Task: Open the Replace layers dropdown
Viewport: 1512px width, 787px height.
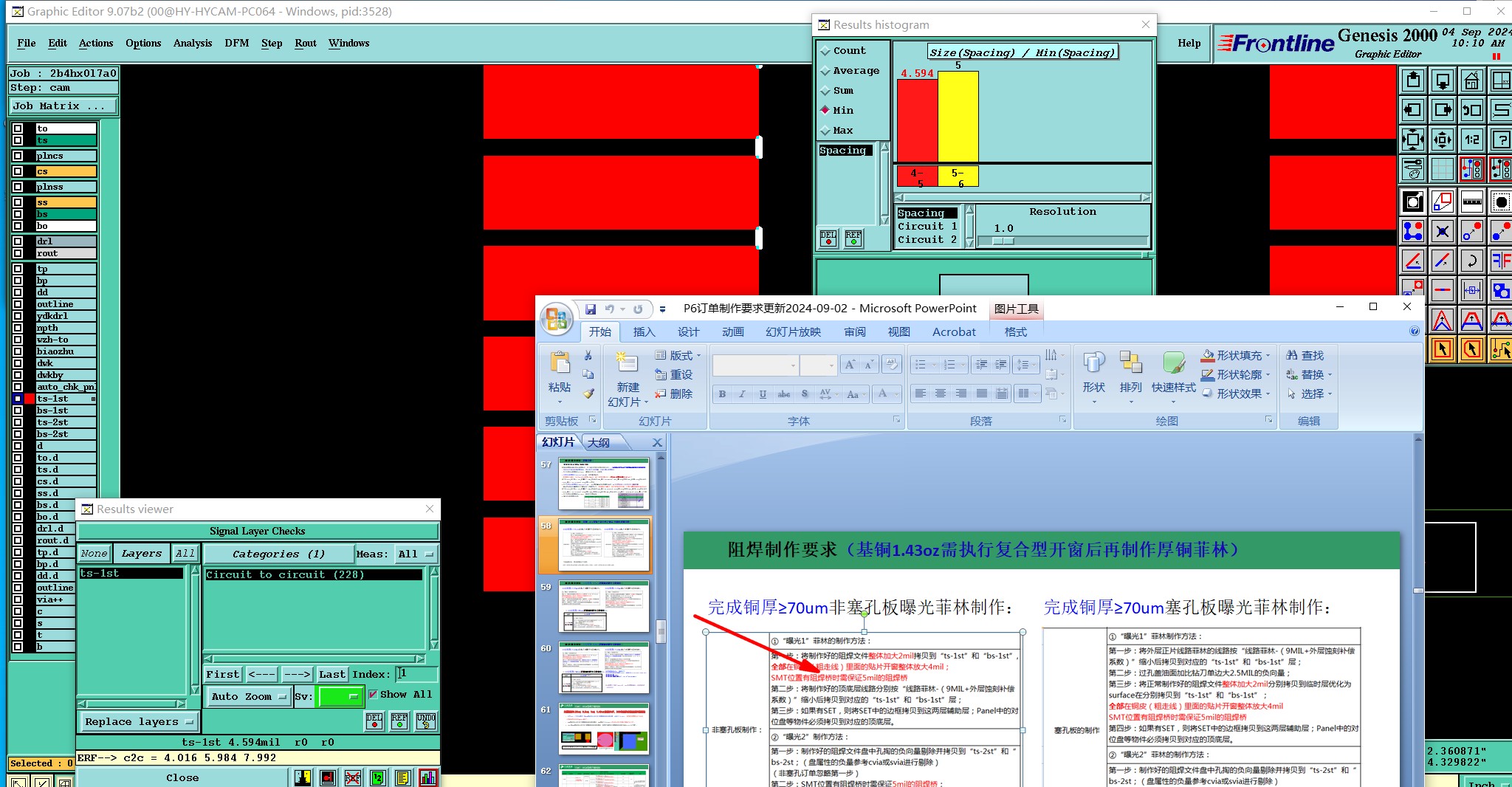Action: [138, 722]
